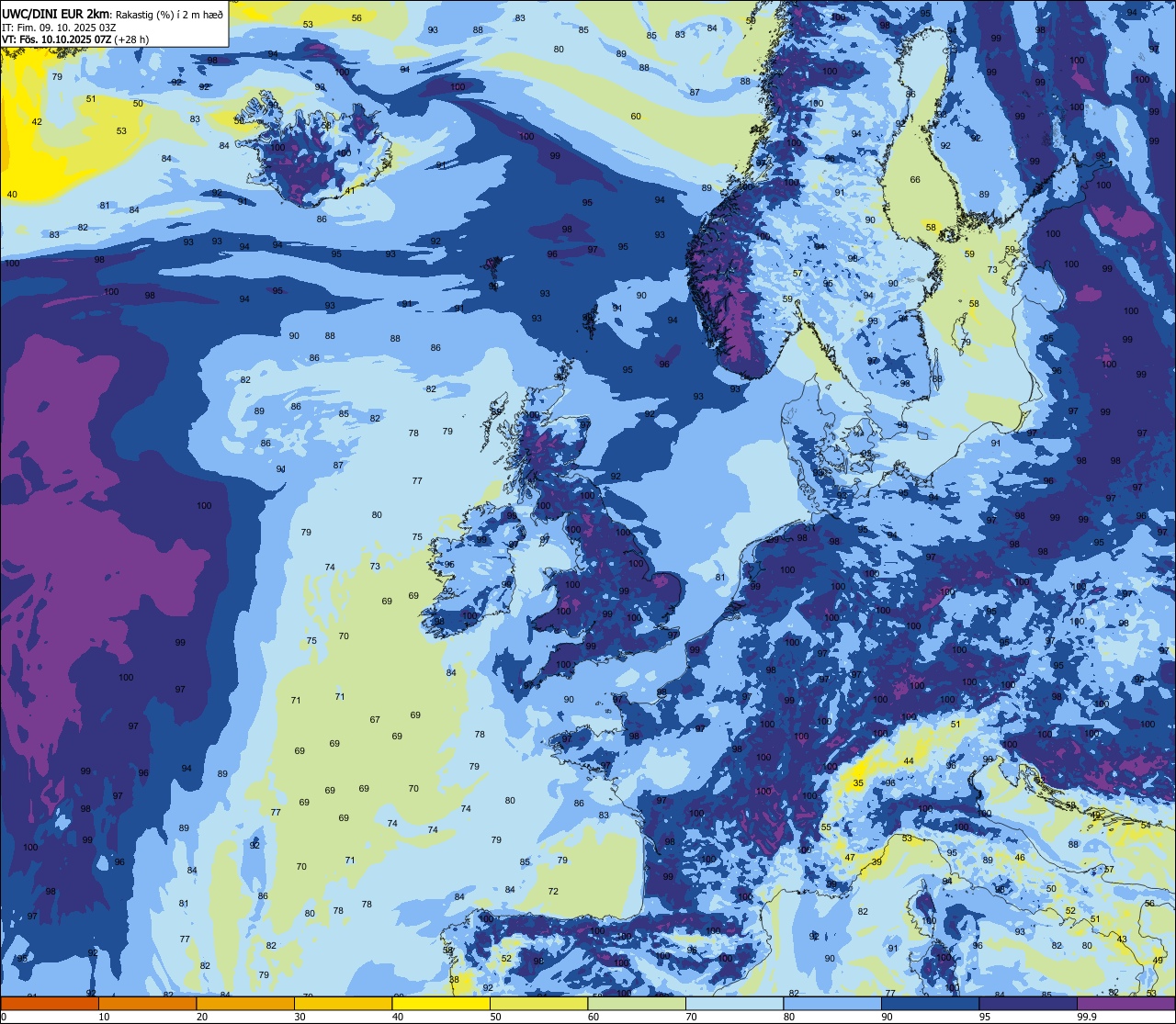Click the value 72 in the Bay of Biscay
The image size is (1176, 1024).
coord(553,892)
